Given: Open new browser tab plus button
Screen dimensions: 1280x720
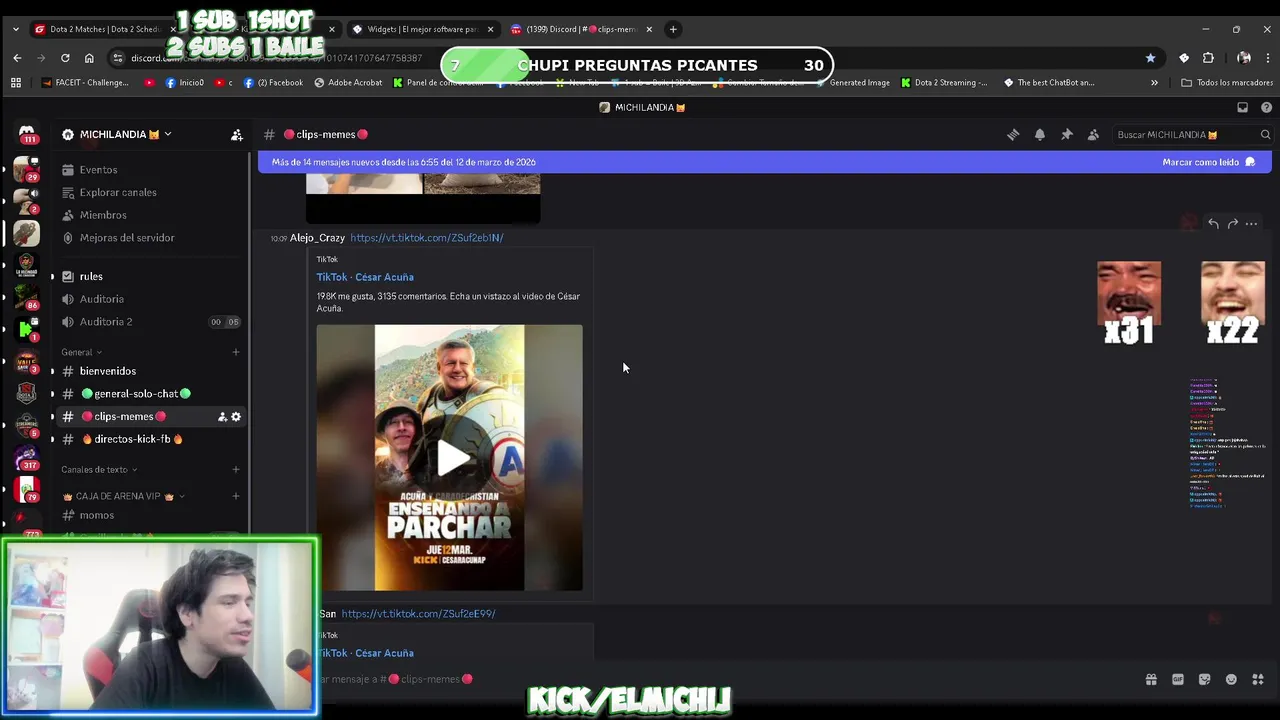Looking at the screenshot, I should click(x=673, y=29).
